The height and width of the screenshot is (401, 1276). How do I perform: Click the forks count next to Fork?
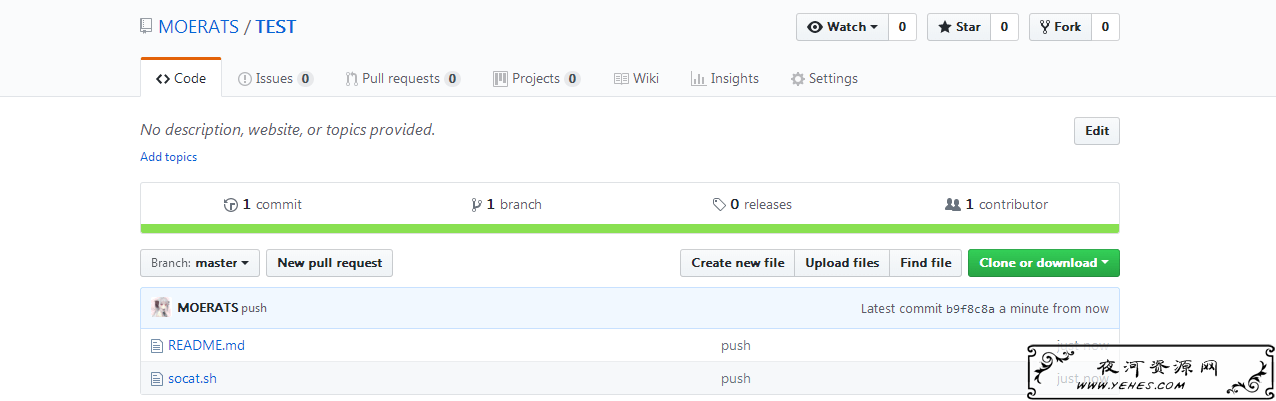click(1105, 27)
